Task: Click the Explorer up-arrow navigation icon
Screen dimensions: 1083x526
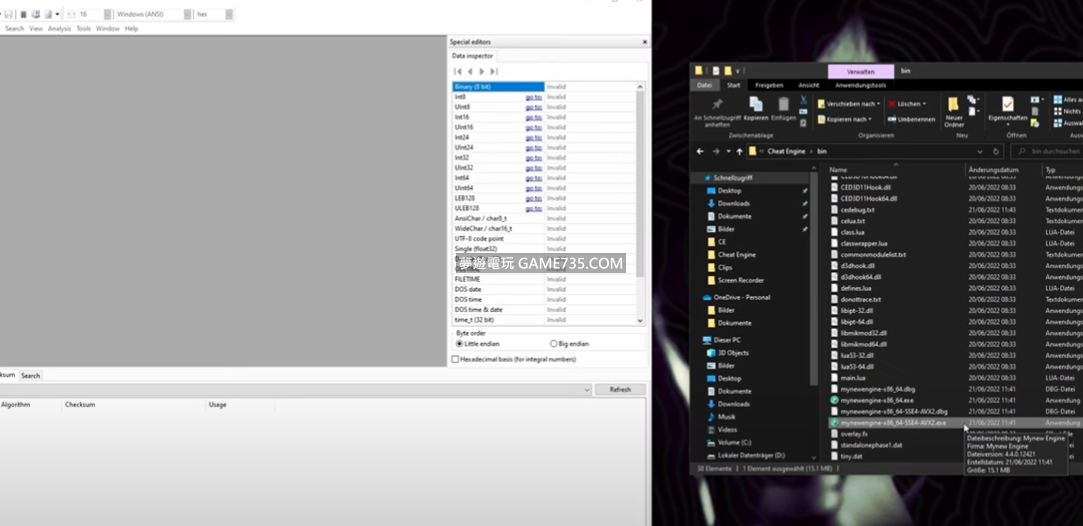Action: (739, 151)
